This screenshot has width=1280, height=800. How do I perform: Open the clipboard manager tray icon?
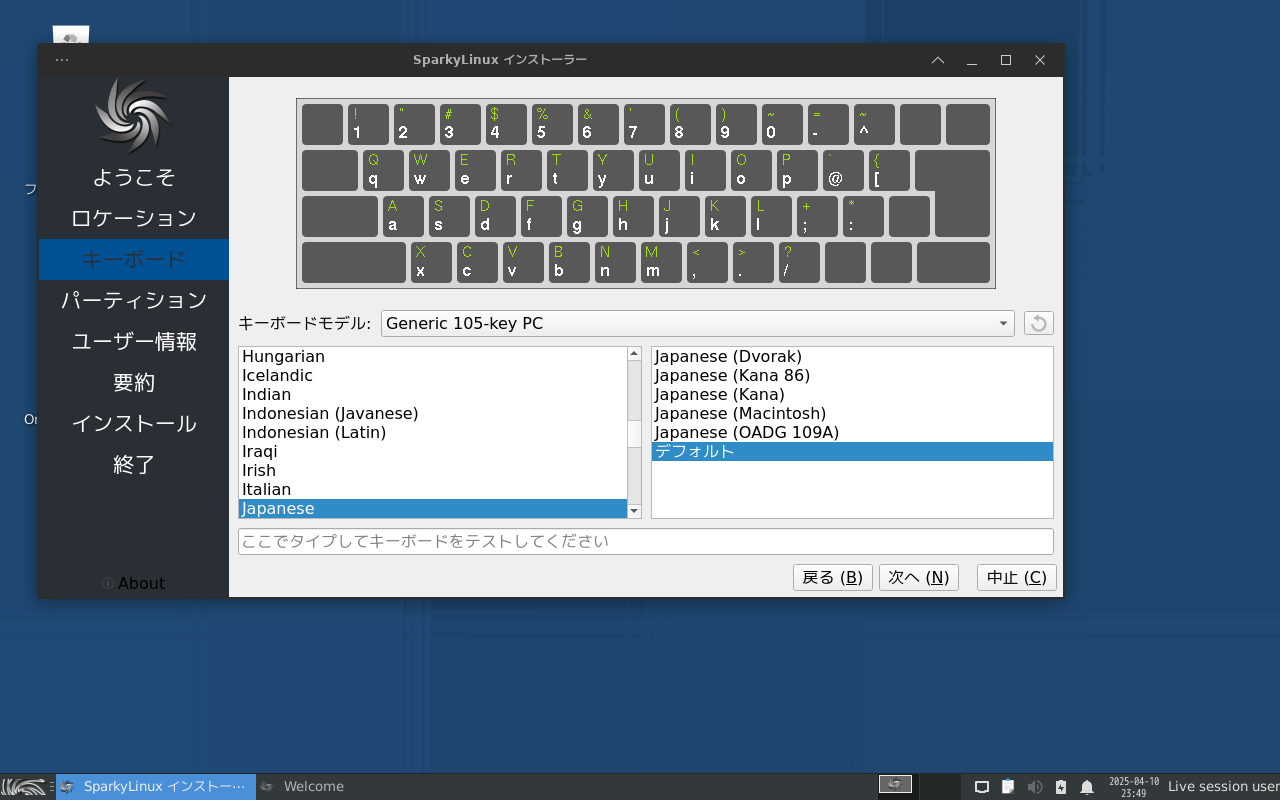tap(1008, 787)
